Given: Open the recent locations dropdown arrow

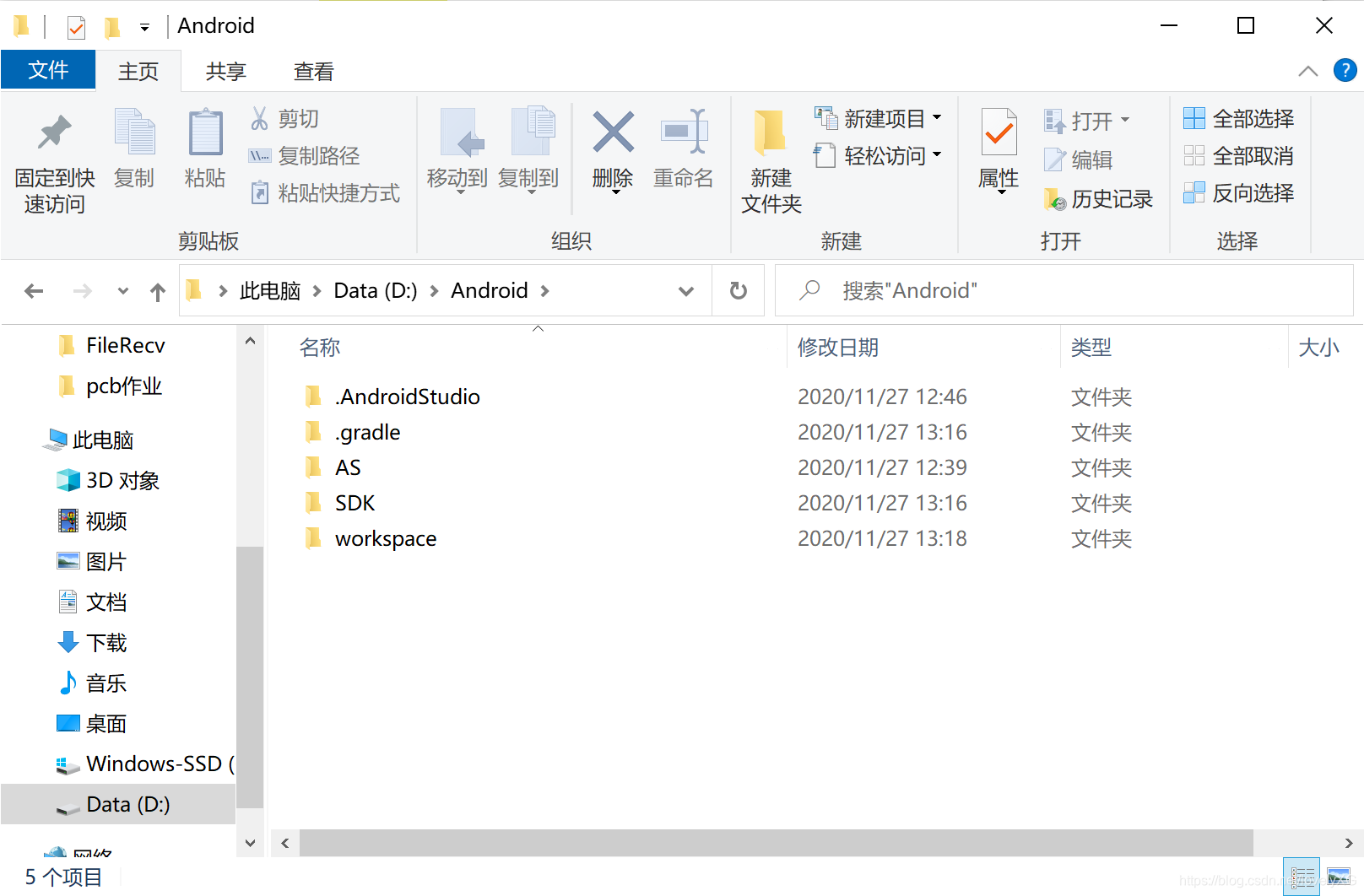Looking at the screenshot, I should tap(123, 292).
